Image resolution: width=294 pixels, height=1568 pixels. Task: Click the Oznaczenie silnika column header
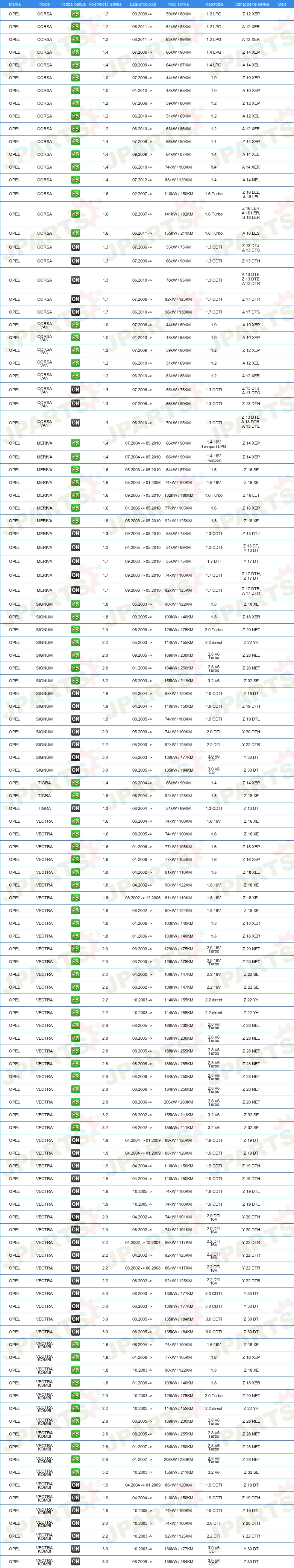251,4
